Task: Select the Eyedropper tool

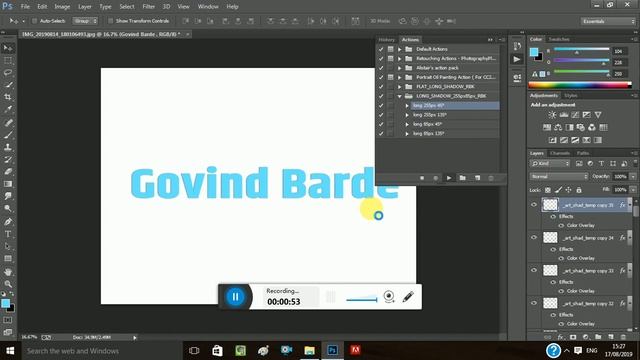Action: [x=8, y=109]
